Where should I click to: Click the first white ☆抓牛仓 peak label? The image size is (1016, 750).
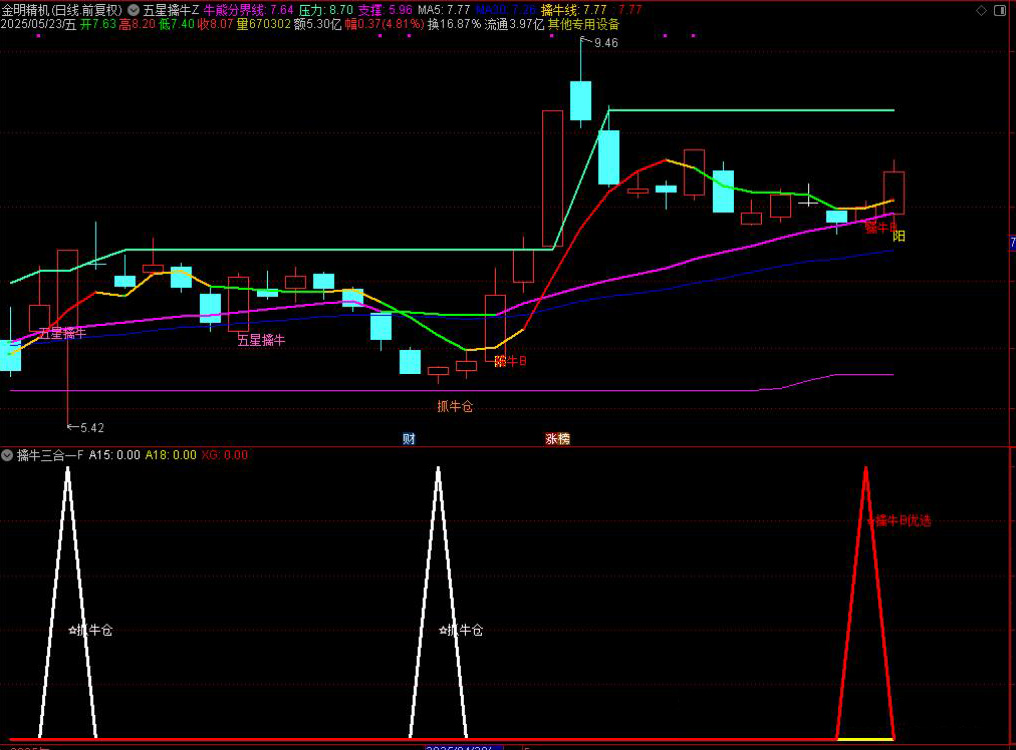point(91,630)
